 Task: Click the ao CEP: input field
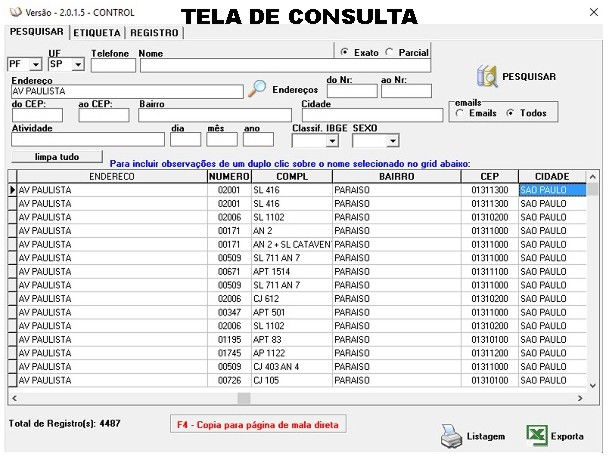(x=104, y=115)
